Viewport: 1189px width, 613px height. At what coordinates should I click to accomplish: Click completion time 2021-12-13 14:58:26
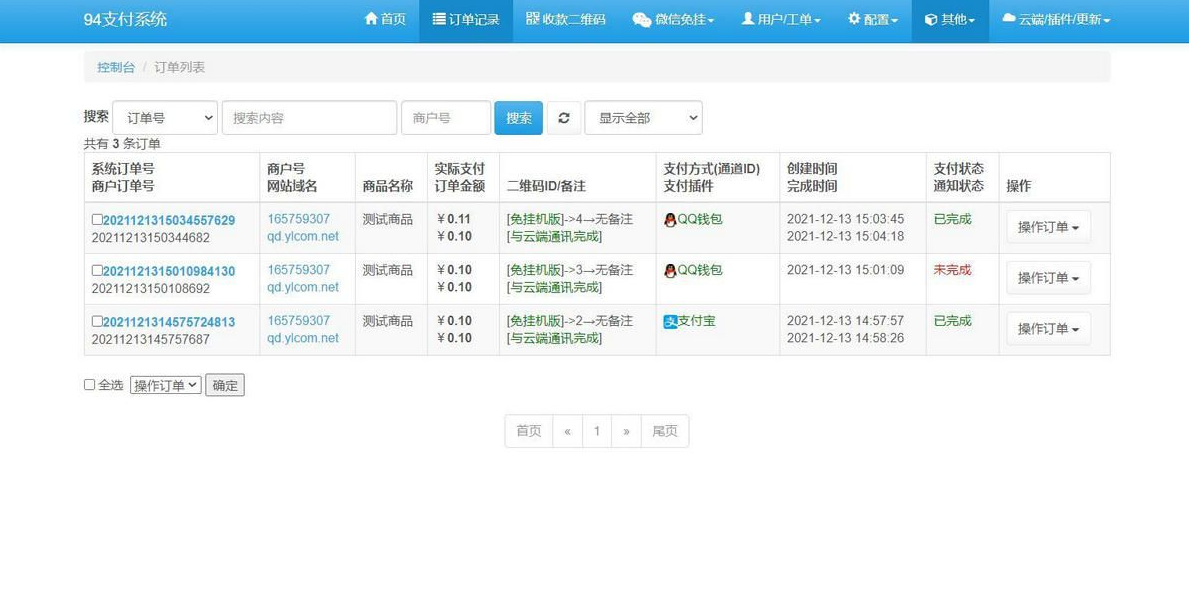tap(845, 338)
